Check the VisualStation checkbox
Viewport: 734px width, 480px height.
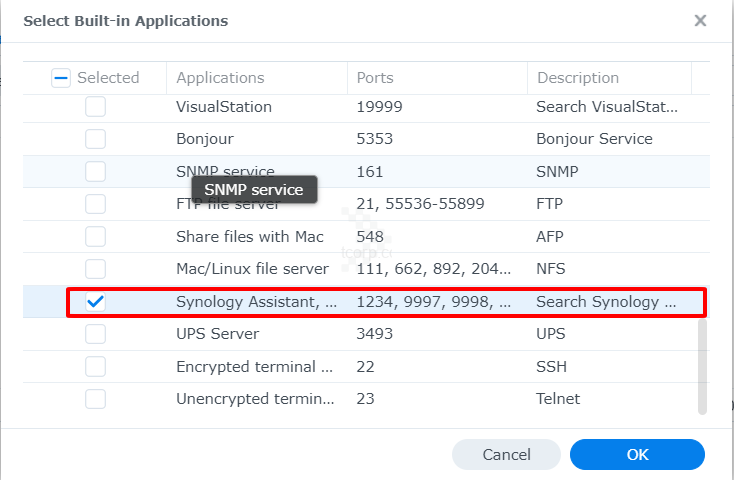[95, 106]
